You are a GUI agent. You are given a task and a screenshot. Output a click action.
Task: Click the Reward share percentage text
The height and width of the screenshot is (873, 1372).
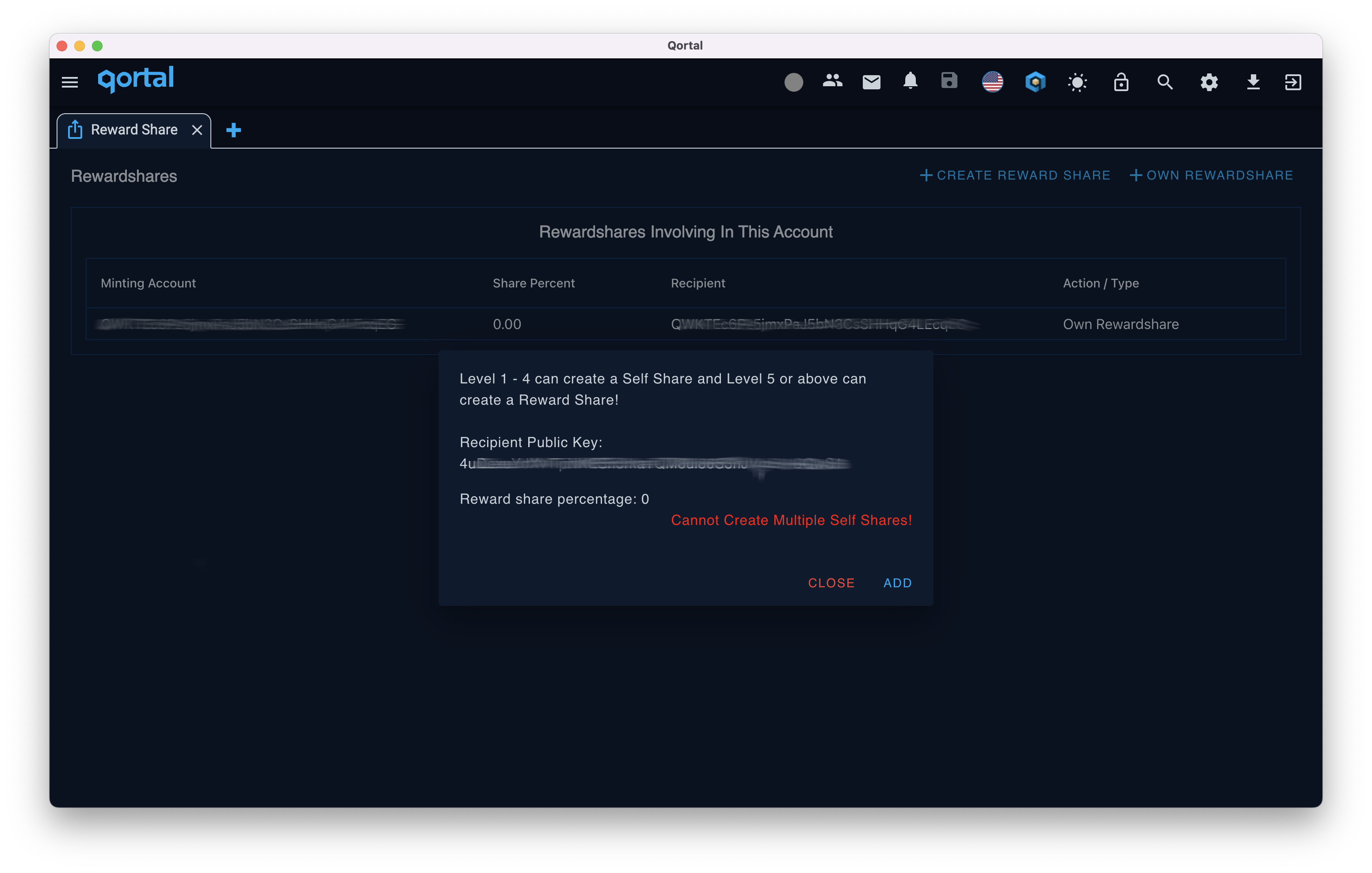(x=554, y=499)
